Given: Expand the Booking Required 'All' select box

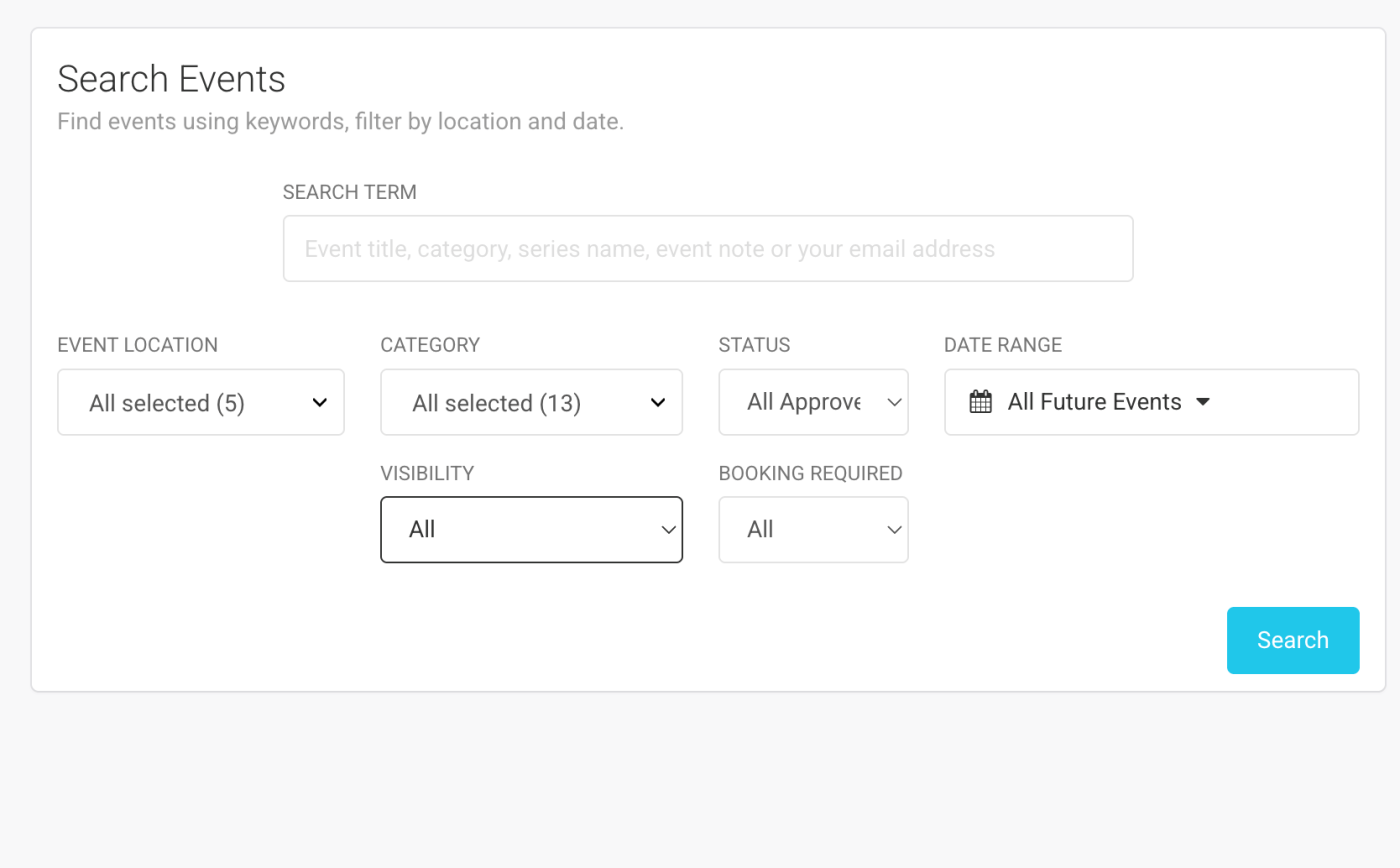Looking at the screenshot, I should point(813,530).
